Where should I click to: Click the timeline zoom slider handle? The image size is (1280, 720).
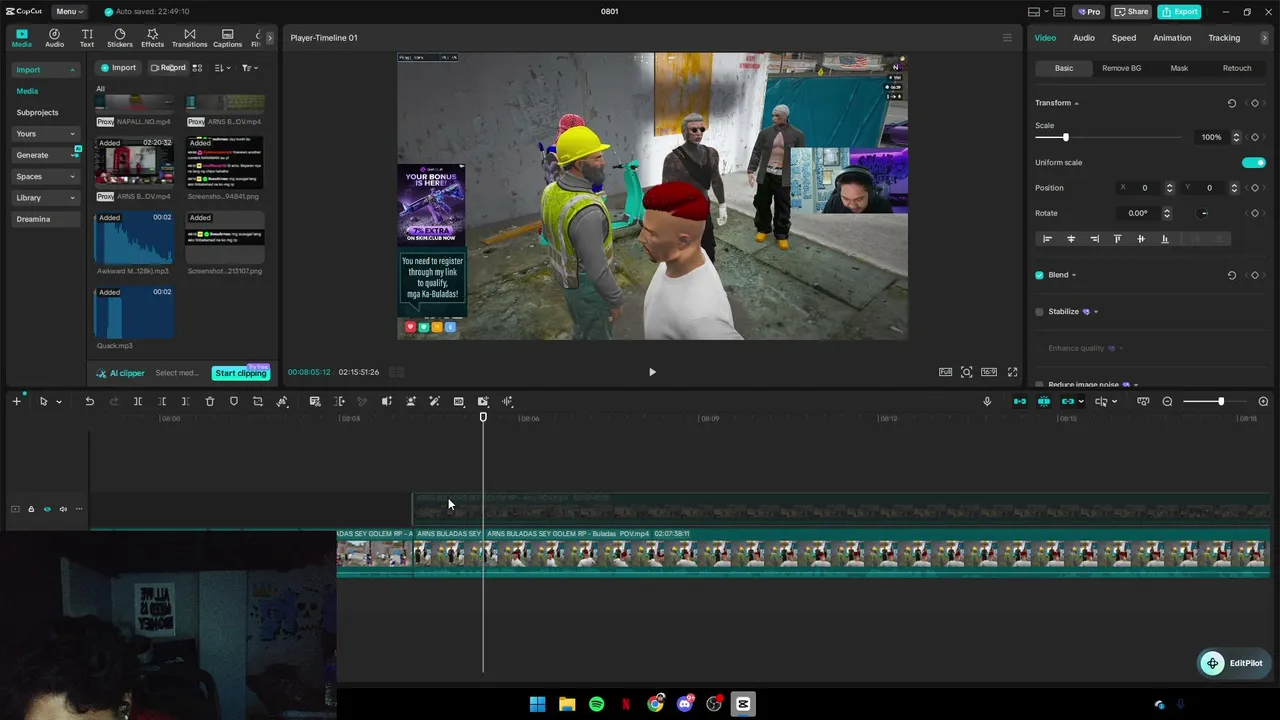pyautogui.click(x=1220, y=401)
